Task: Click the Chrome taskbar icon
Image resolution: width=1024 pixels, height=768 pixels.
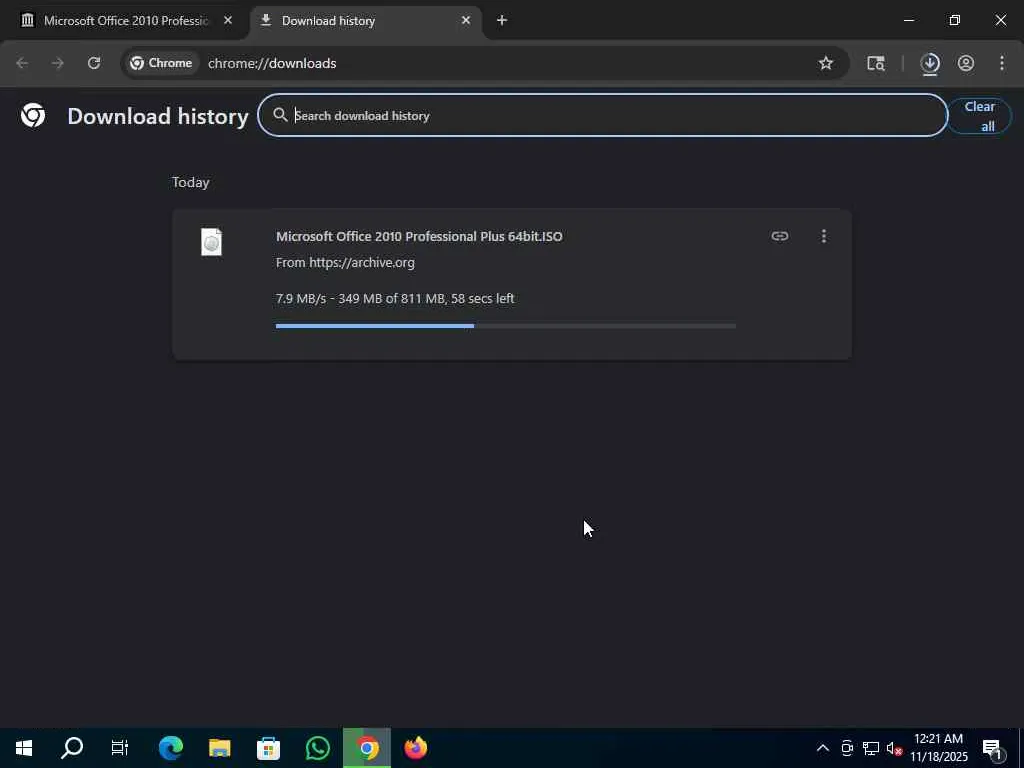Action: [x=367, y=748]
